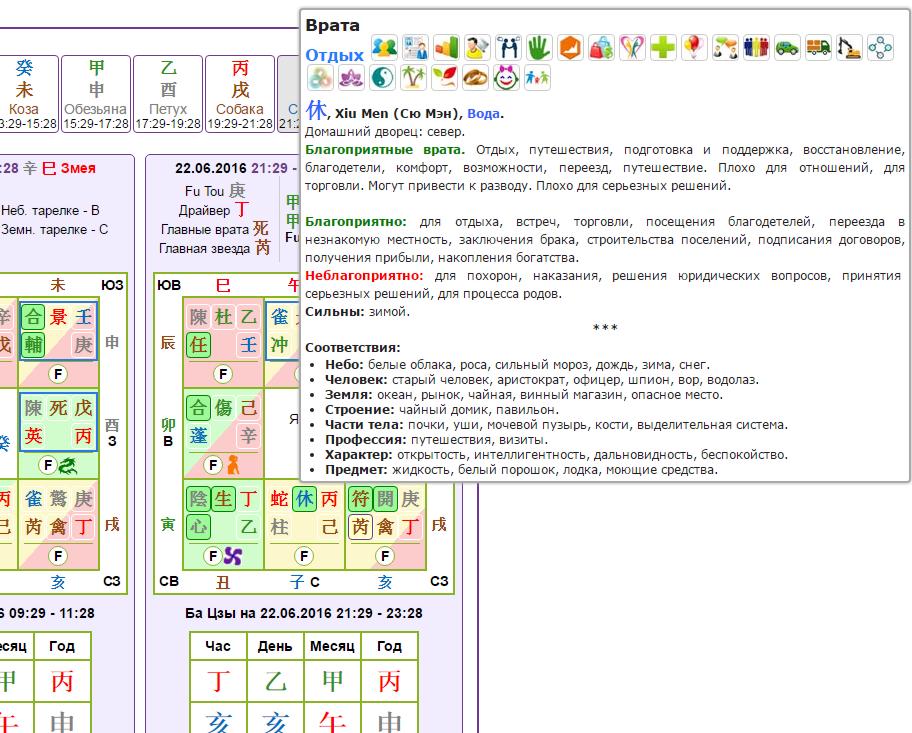
Task: Select the two people chatting icon
Action: [x=725, y=48]
